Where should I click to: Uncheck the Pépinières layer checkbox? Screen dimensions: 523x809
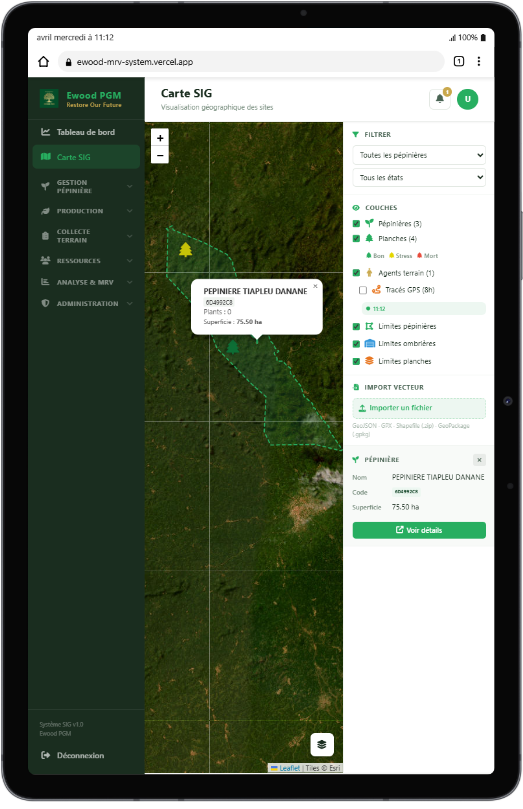356,223
